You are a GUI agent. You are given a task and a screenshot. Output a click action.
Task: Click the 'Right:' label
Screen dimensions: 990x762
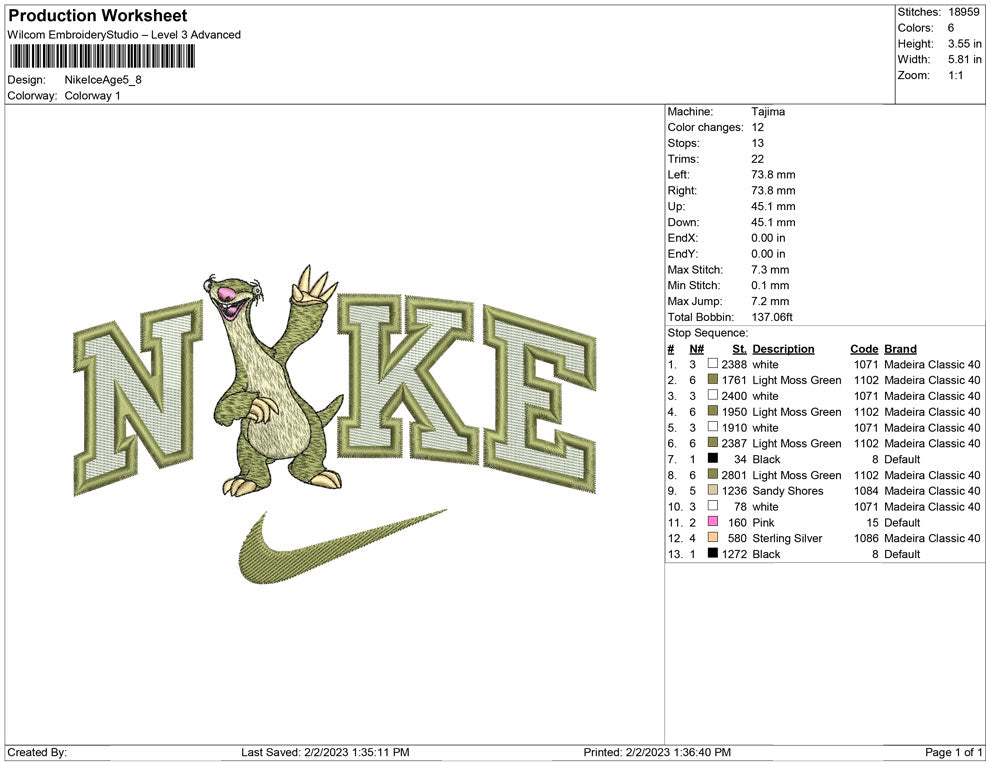point(682,190)
